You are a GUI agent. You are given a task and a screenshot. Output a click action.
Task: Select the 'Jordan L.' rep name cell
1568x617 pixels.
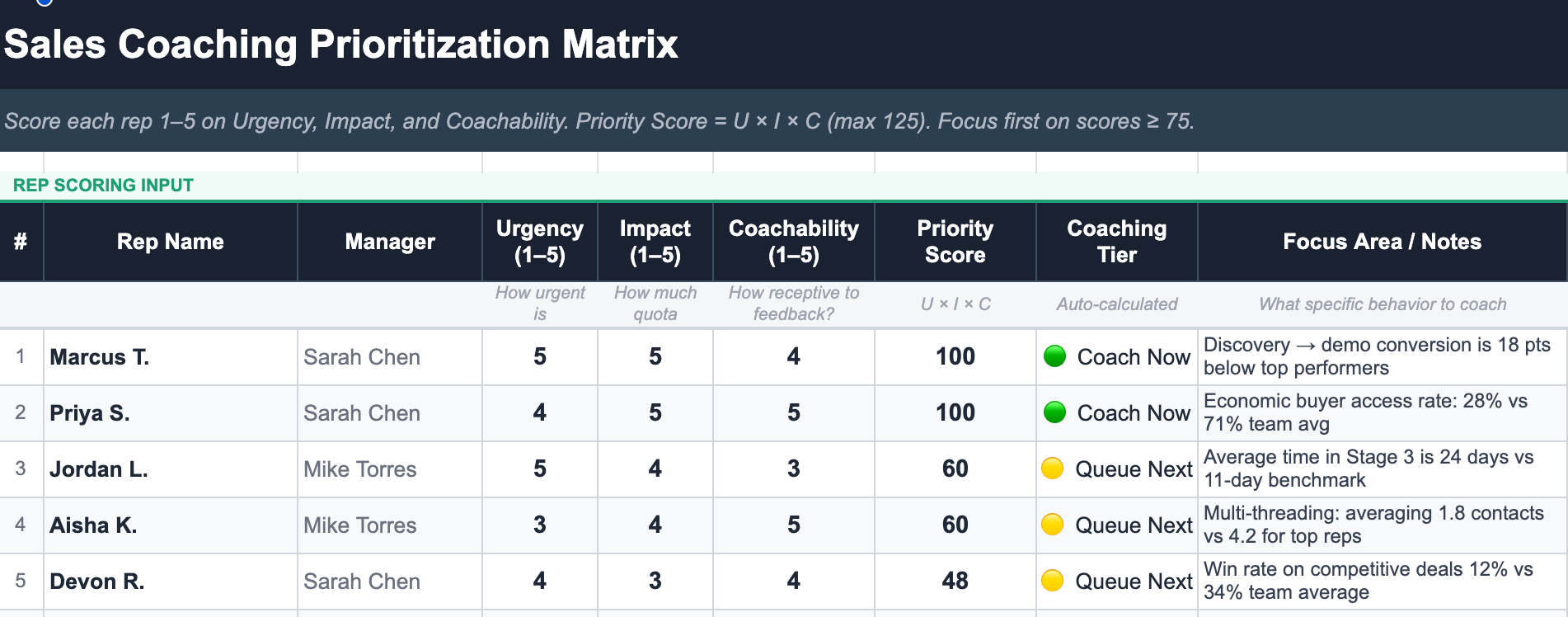pos(171,469)
